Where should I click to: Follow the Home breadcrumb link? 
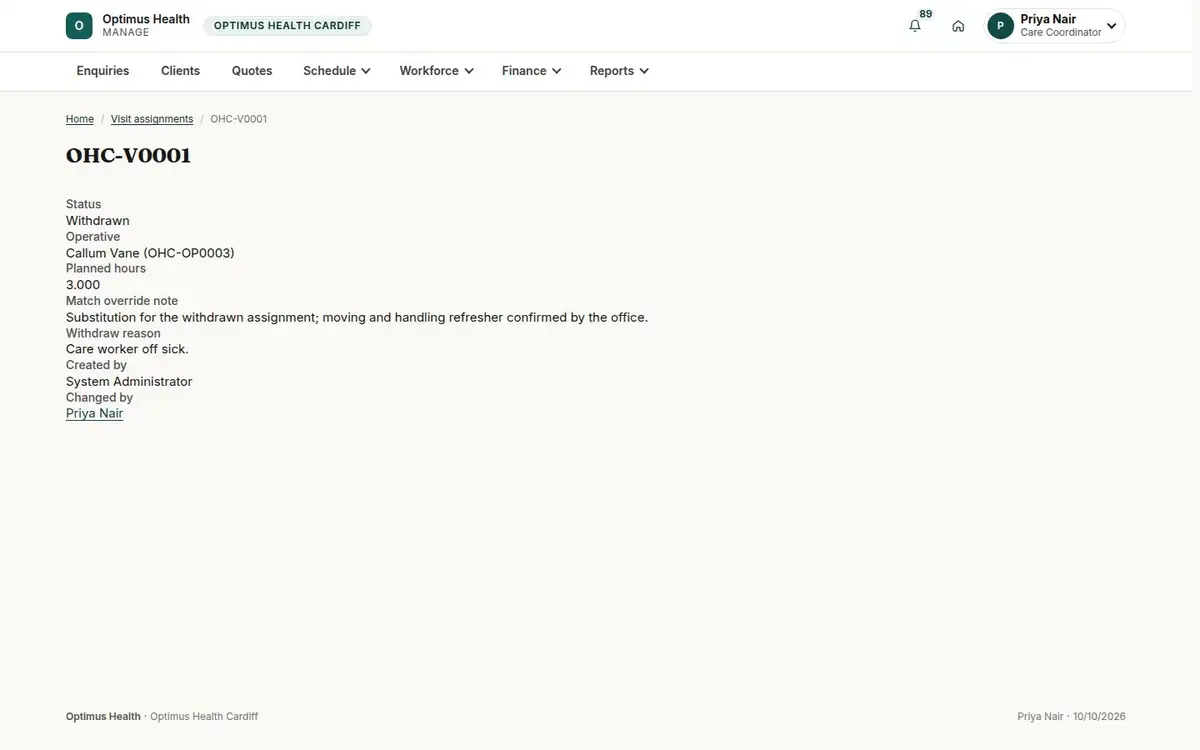(x=80, y=119)
